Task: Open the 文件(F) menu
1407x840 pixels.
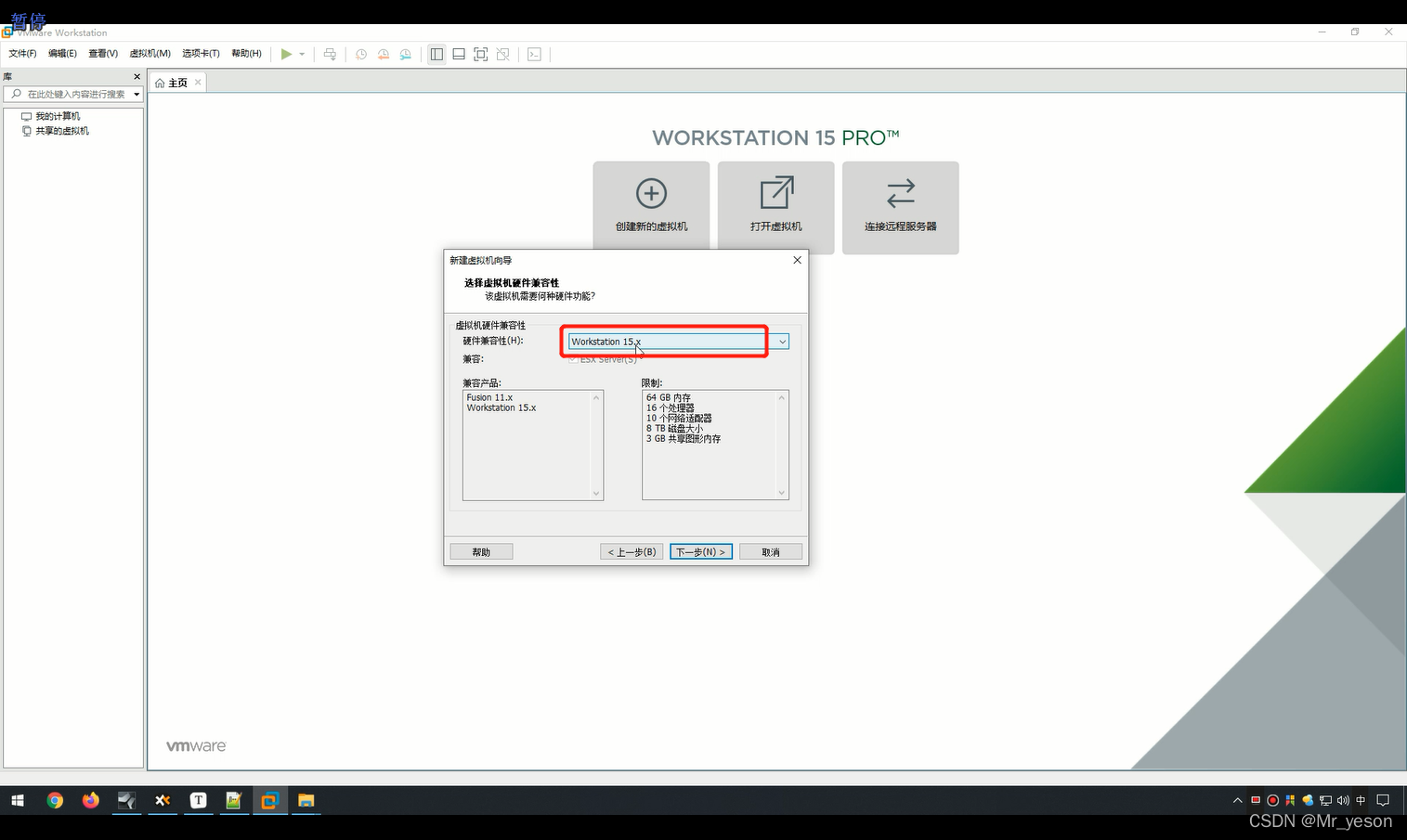Action: (22, 54)
